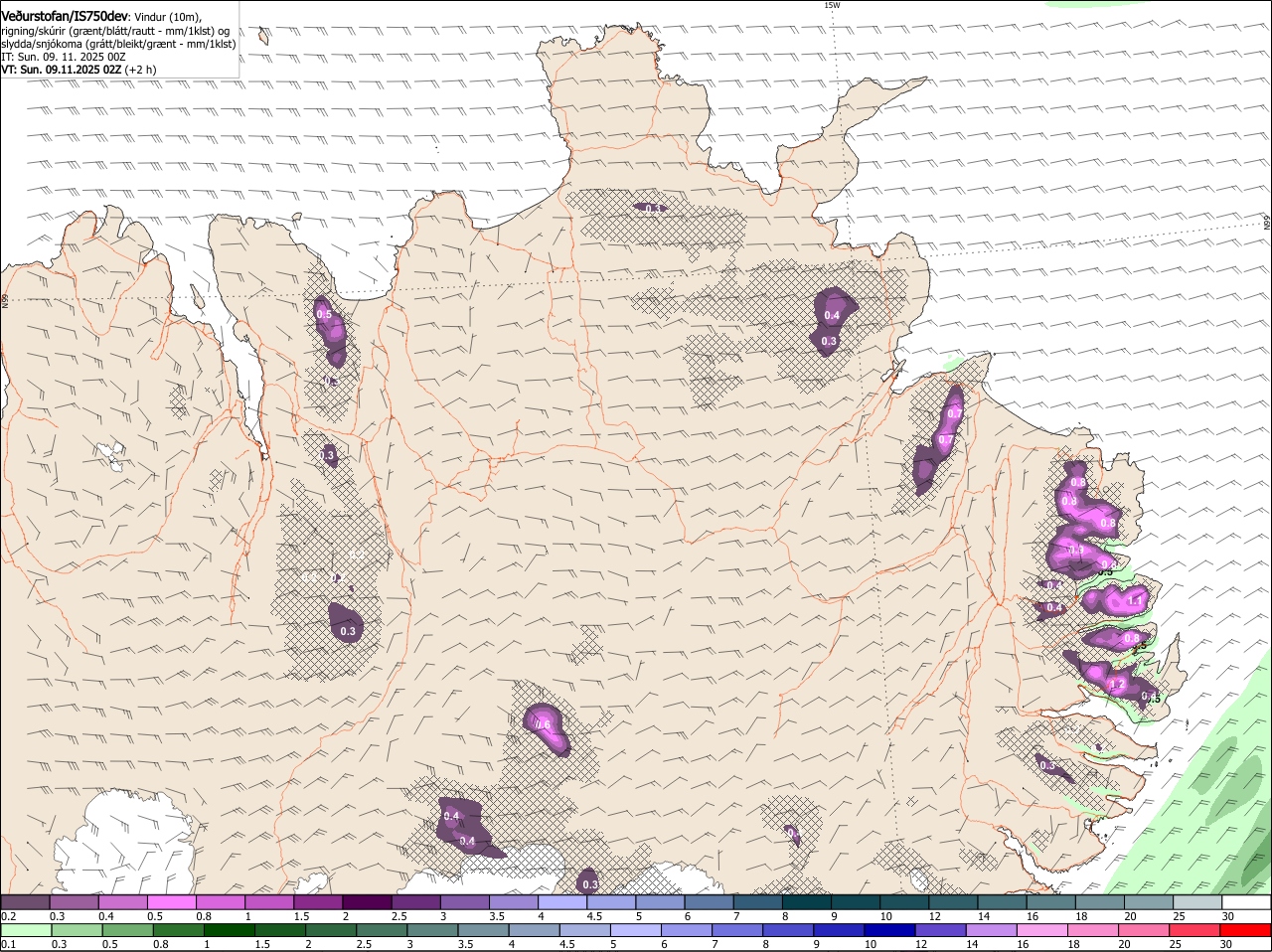Pick the 25 swatch in upper snow legend
This screenshot has height=952, width=1272.
pyautogui.click(x=1195, y=902)
